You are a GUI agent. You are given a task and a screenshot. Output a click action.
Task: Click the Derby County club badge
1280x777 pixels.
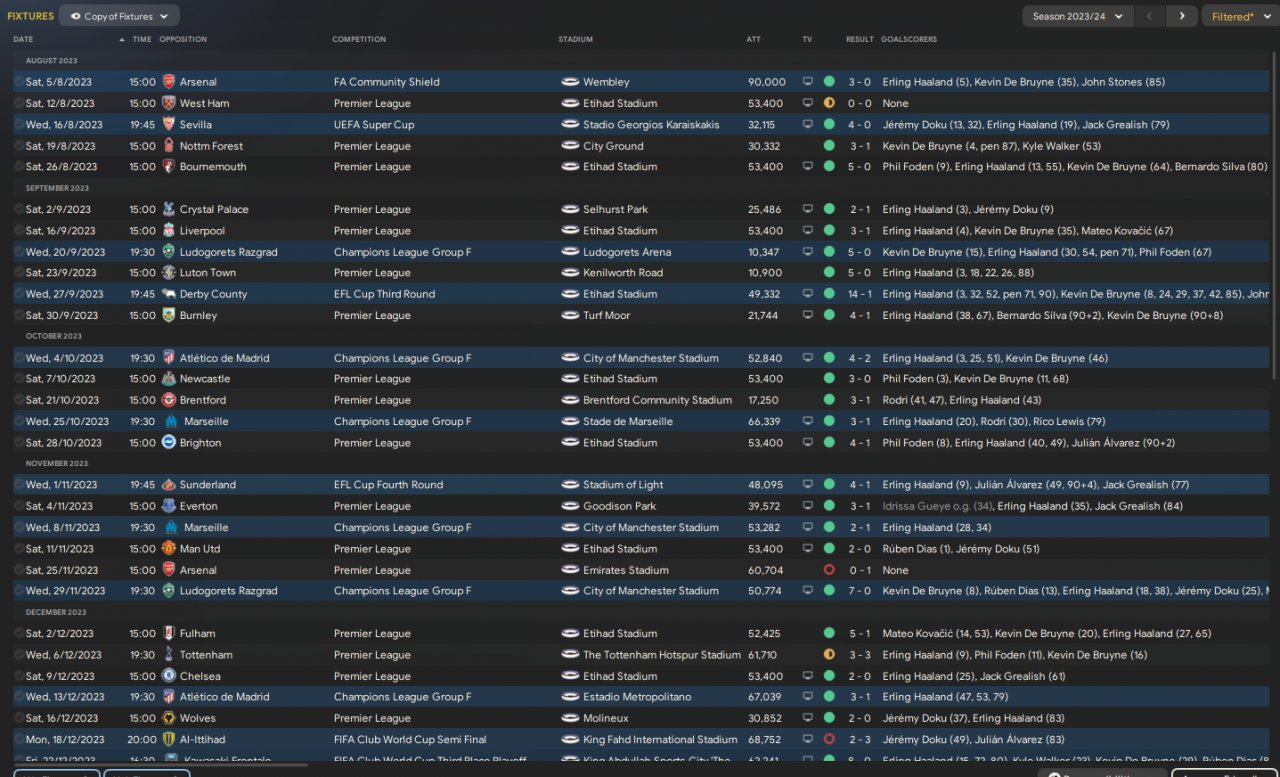coord(169,294)
